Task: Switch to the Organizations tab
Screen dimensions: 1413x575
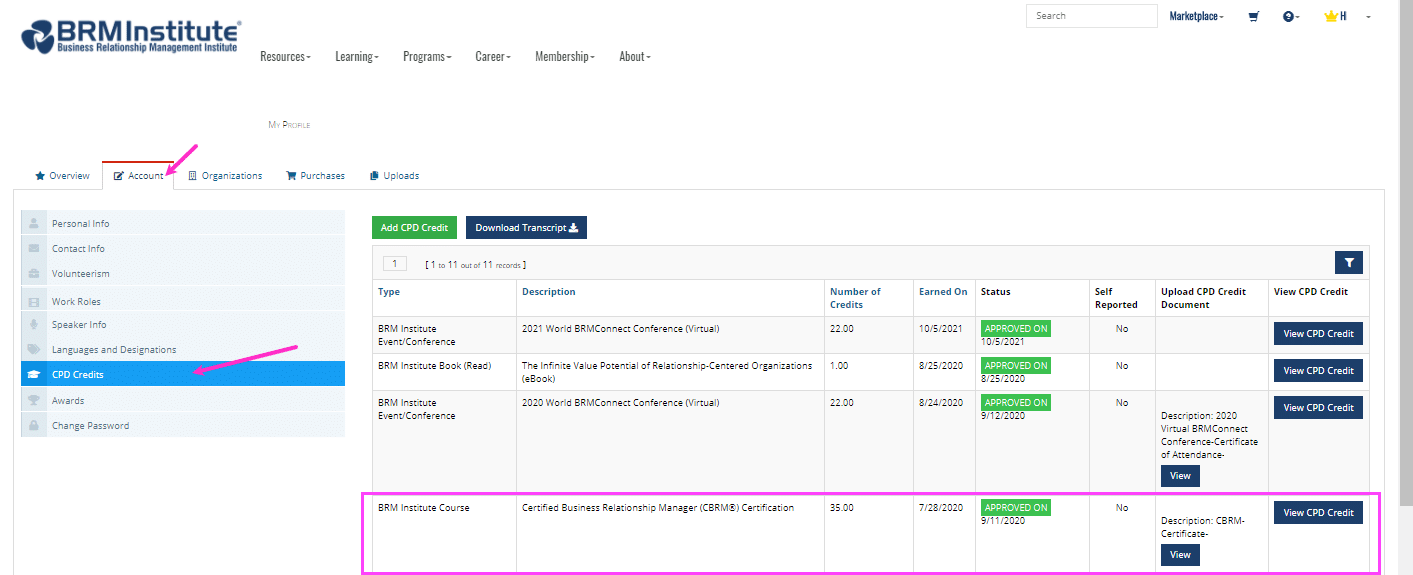Action: pos(225,176)
